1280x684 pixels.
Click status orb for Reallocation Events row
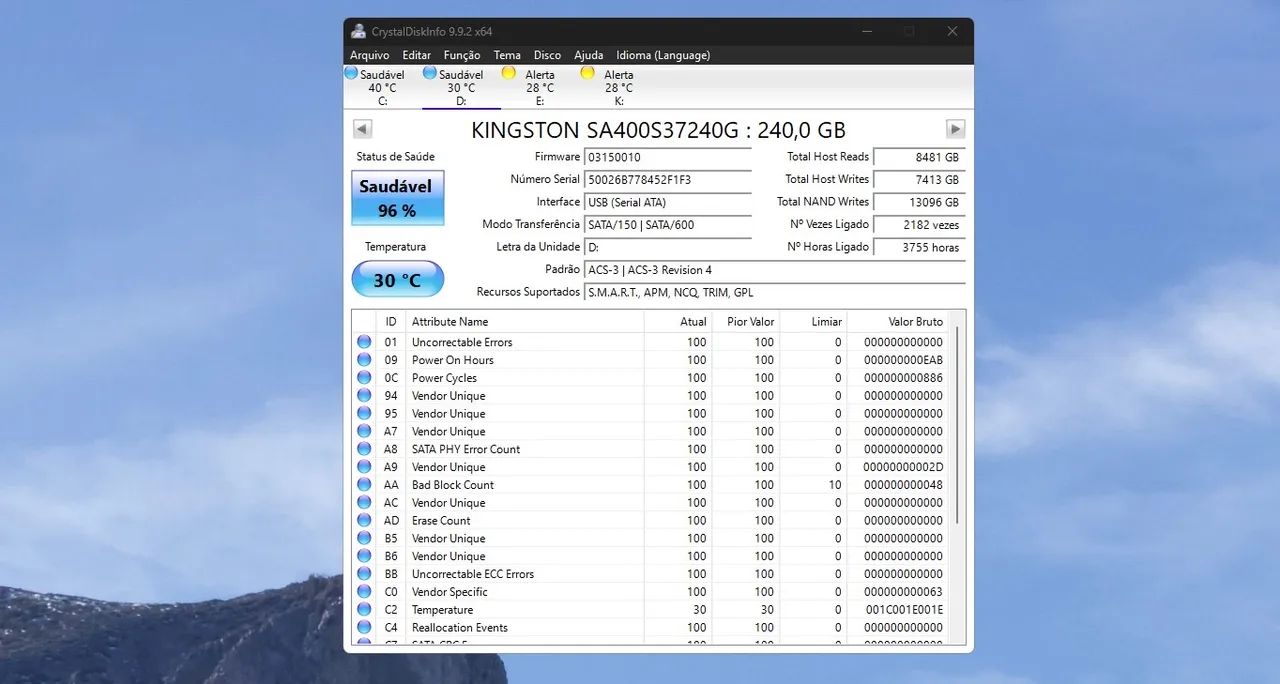364,628
